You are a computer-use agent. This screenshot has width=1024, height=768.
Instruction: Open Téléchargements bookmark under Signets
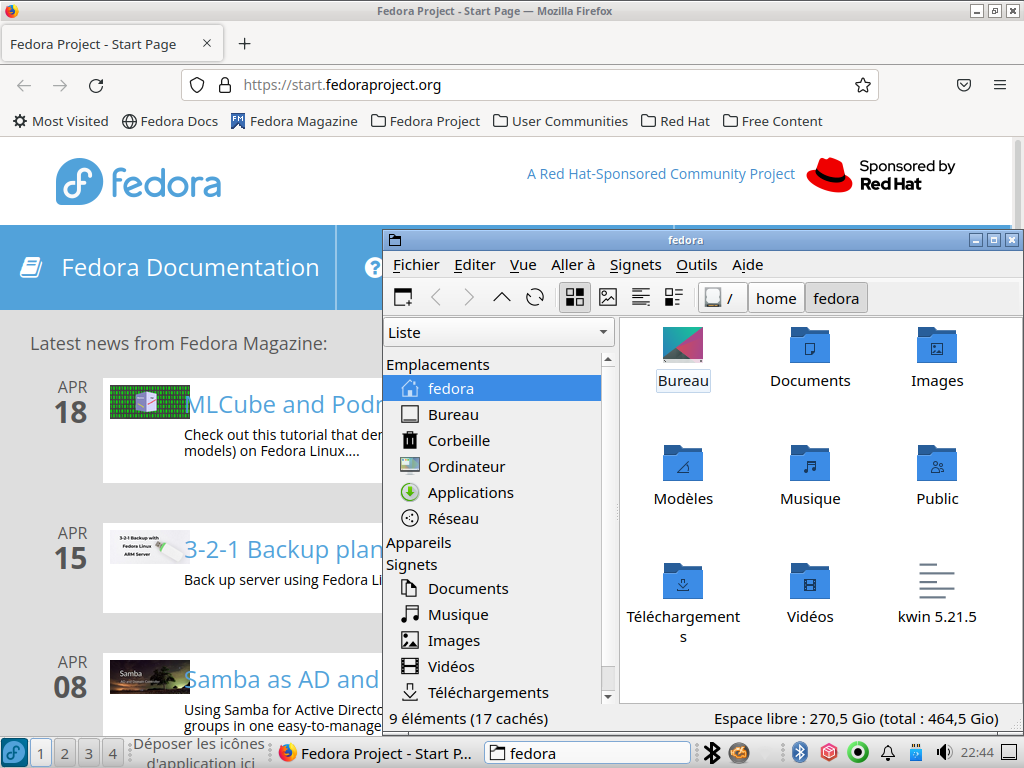492,693
